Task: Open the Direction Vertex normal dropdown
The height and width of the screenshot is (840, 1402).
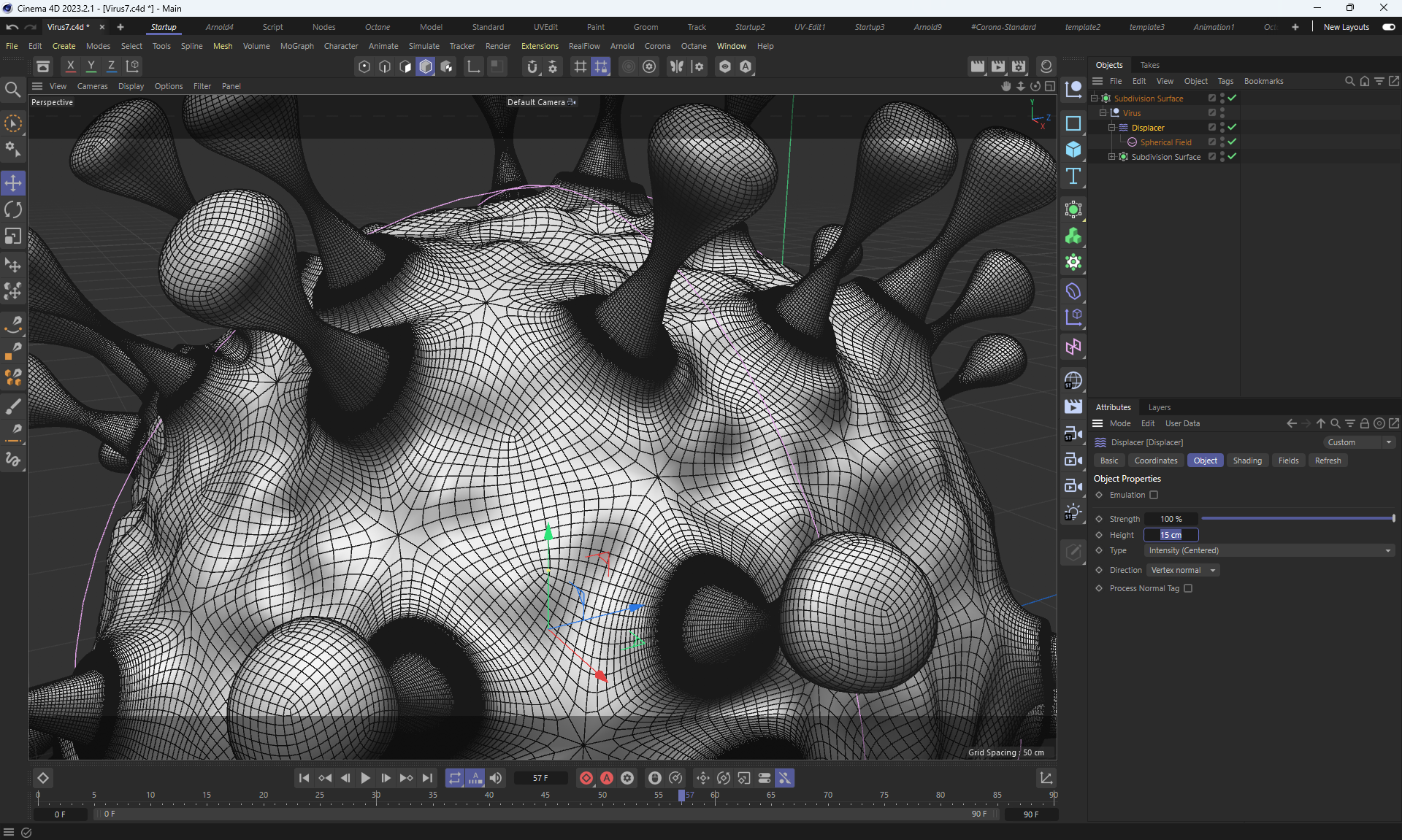Action: 1182,570
